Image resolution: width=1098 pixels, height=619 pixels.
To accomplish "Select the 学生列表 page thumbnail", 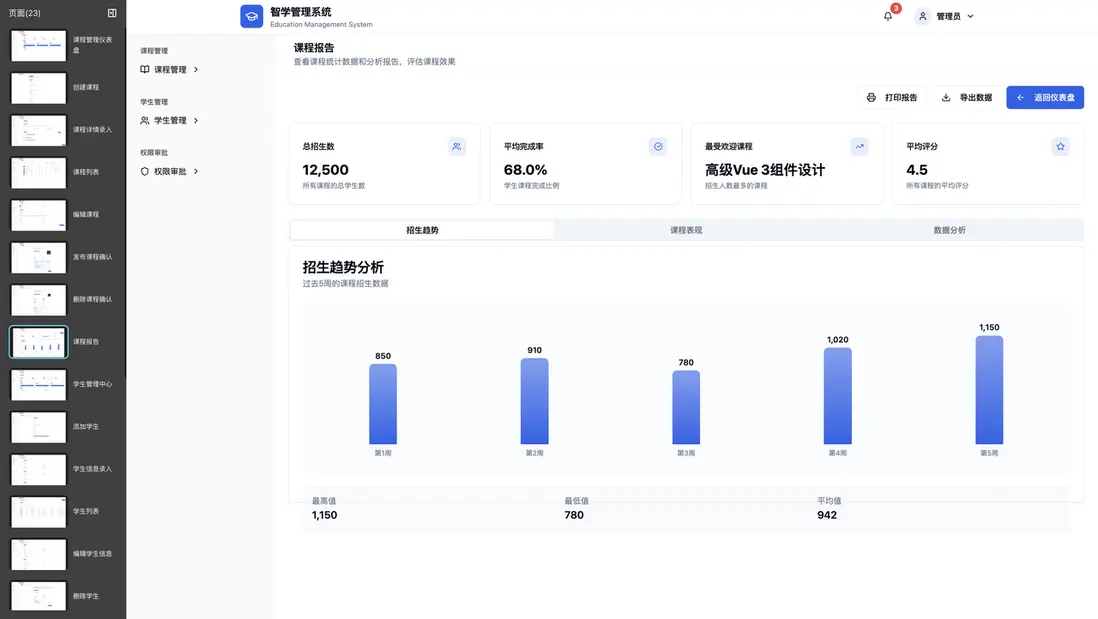I will tap(39, 512).
